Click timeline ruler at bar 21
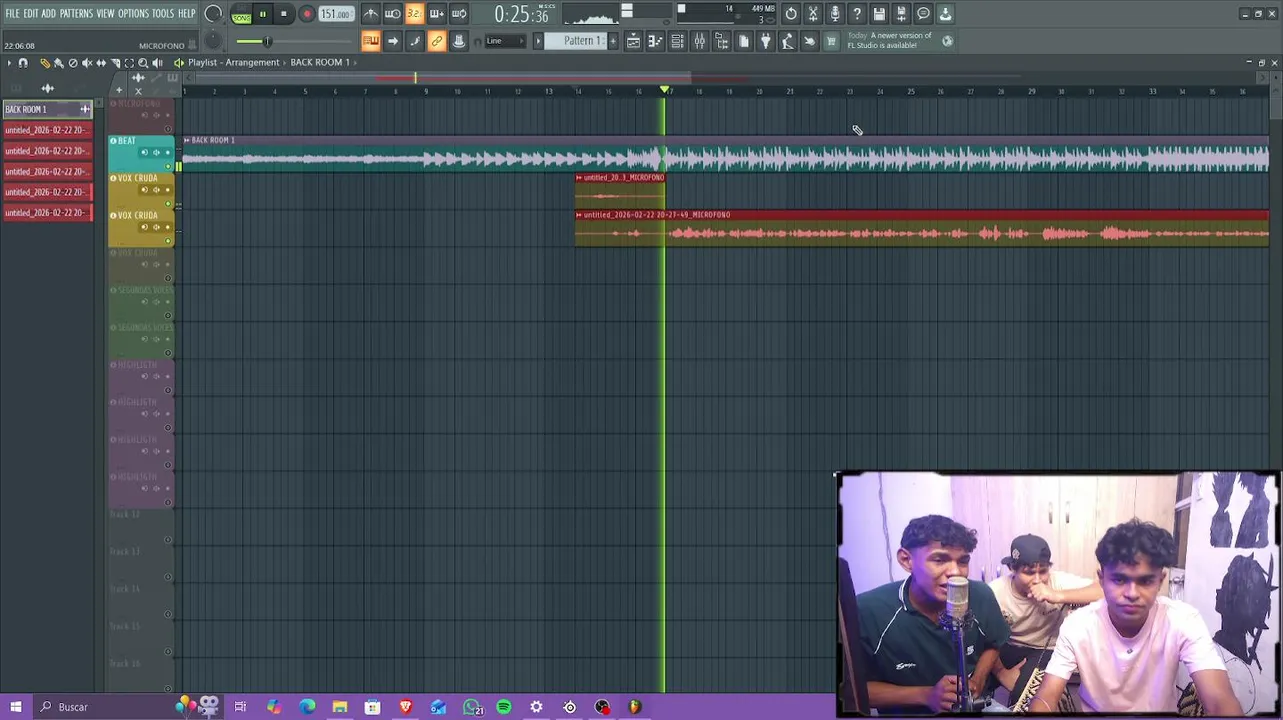Viewport: 1283px width, 720px height. pos(790,91)
